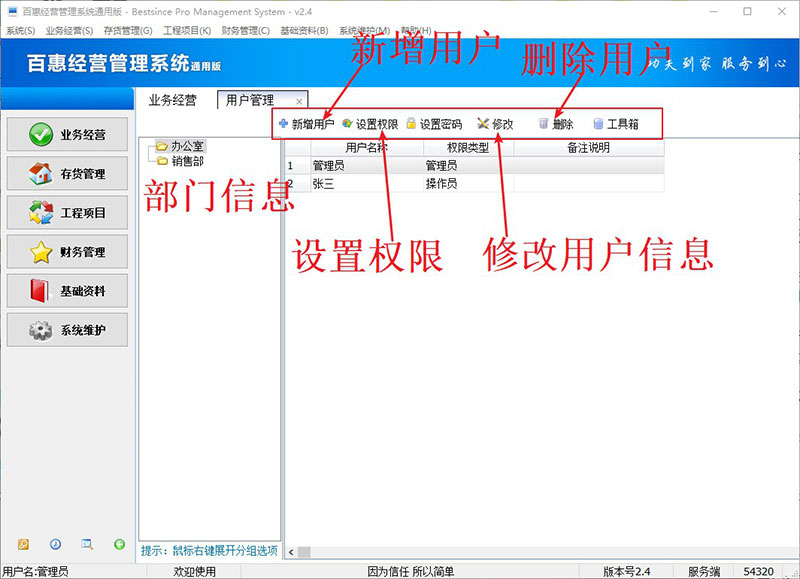
Task: Switch to the 业务经营 tab
Action: pyautogui.click(x=172, y=100)
